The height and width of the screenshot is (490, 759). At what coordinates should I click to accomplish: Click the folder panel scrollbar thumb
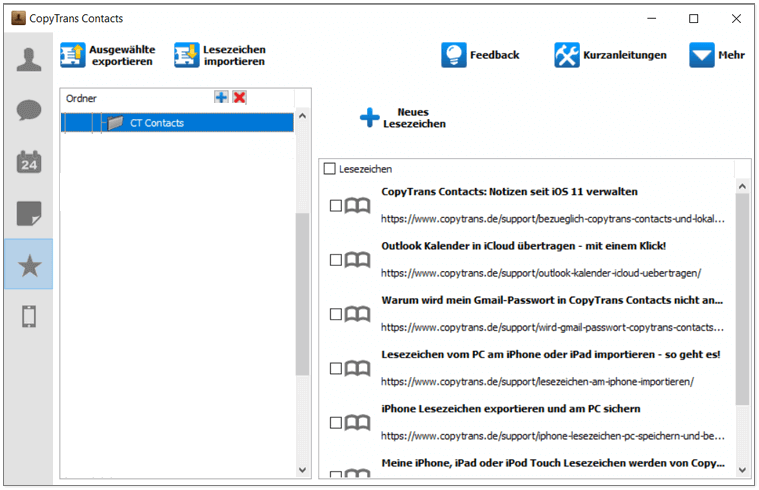(x=303, y=294)
